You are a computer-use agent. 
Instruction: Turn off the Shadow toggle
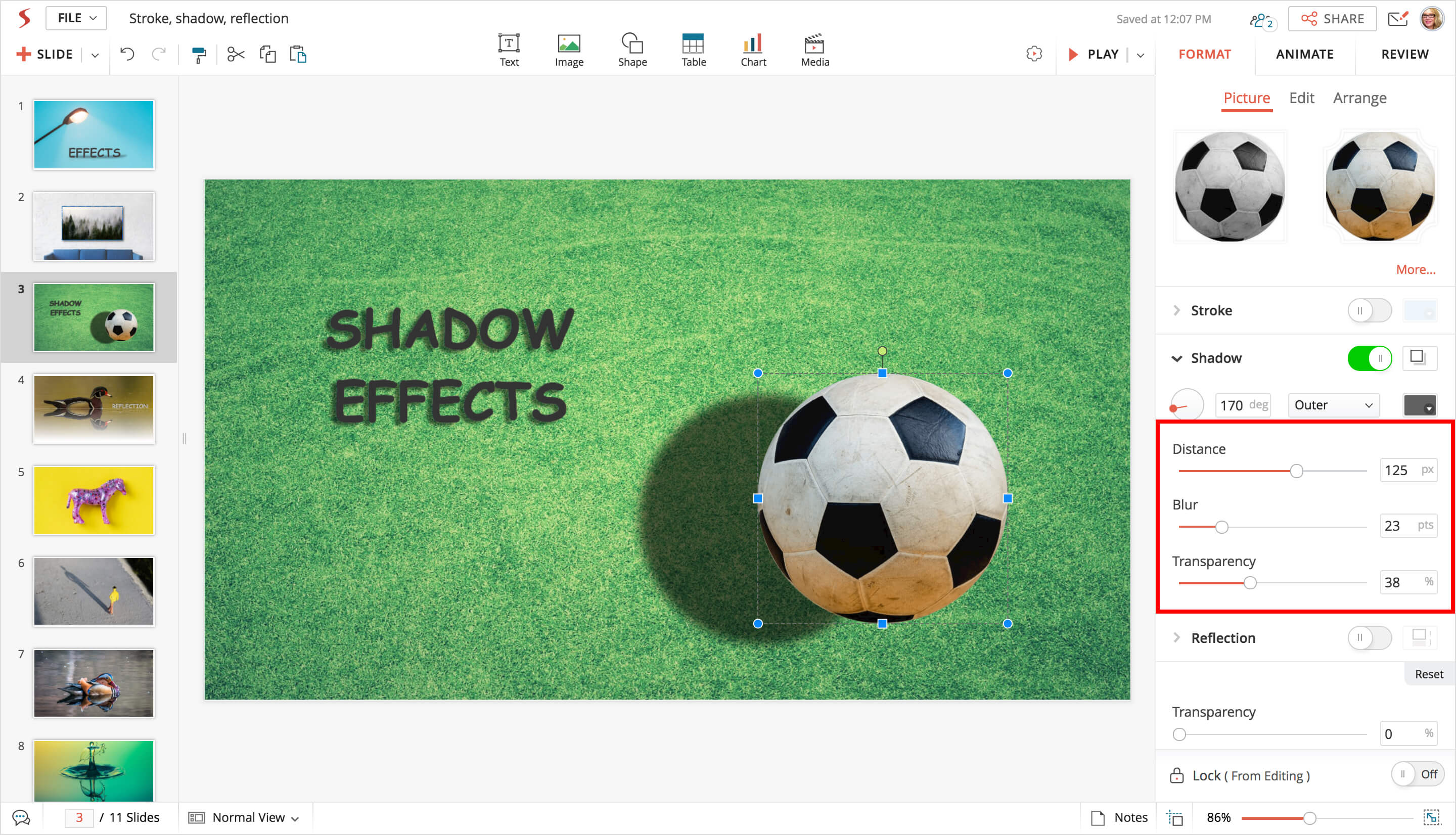1369,358
